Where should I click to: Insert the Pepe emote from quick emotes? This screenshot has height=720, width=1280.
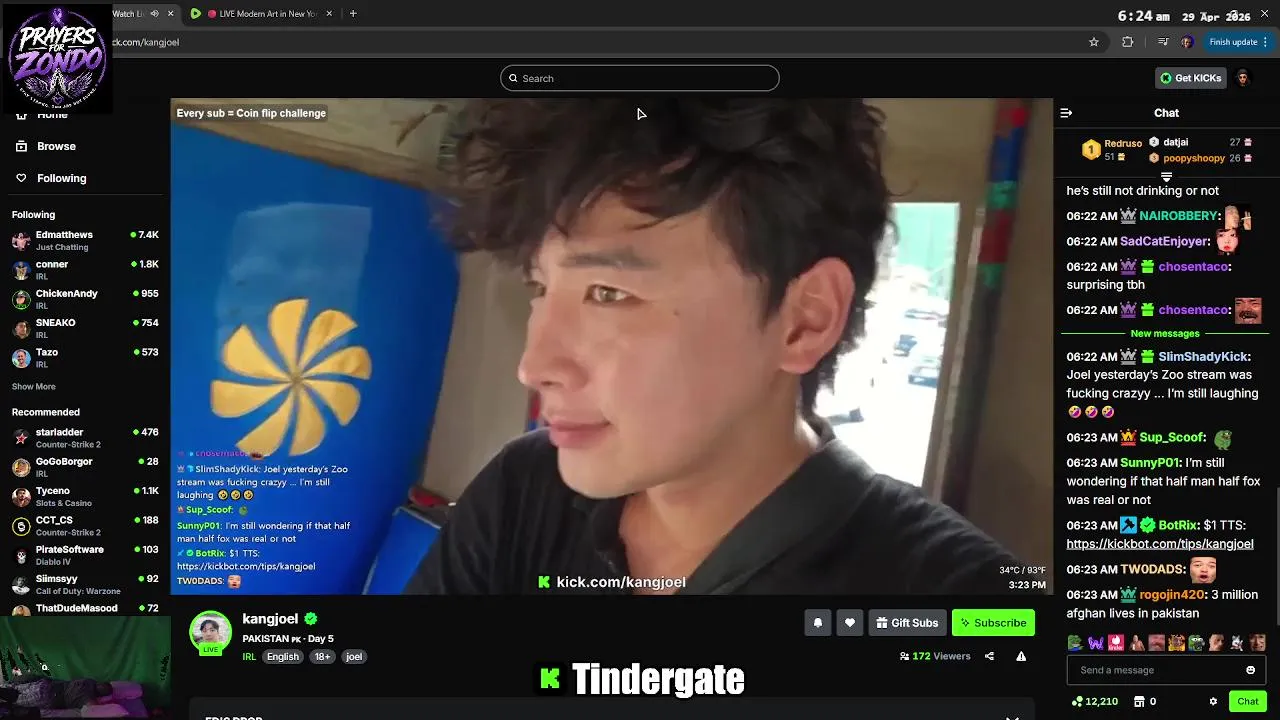tap(1074, 643)
